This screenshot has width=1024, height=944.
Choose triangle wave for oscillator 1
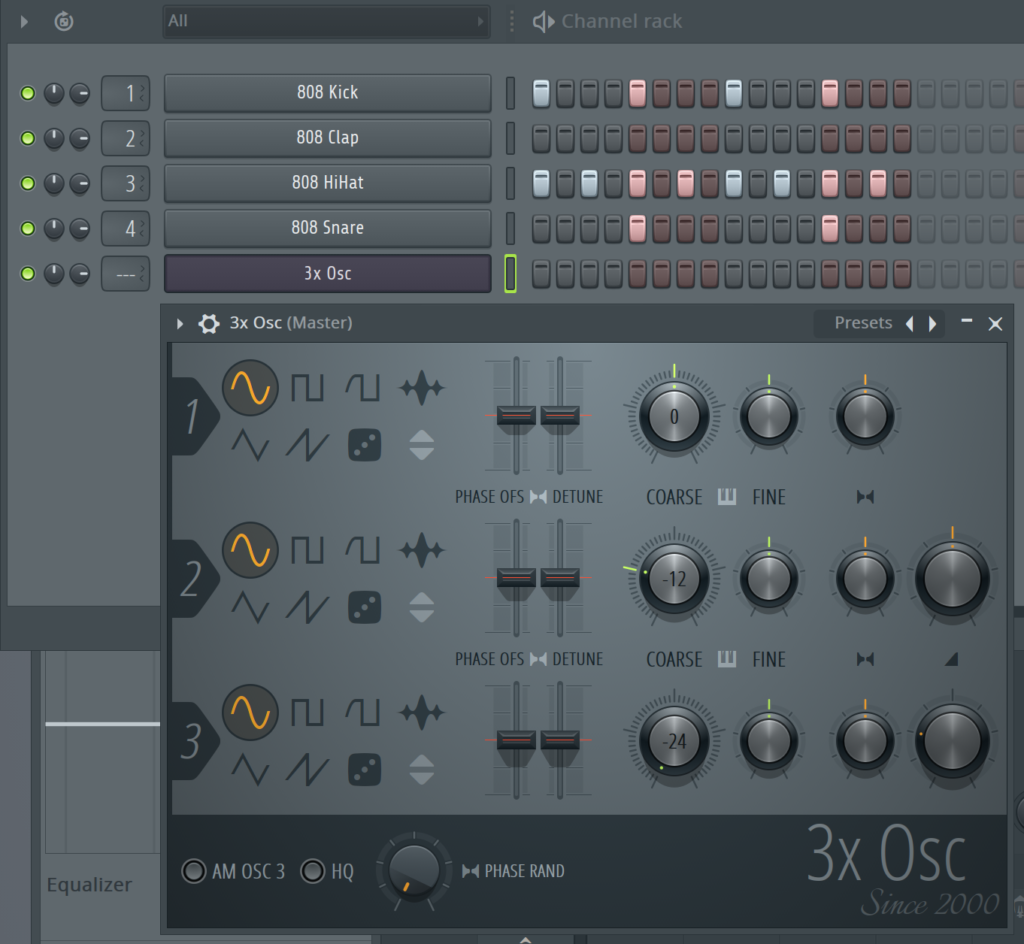tap(250, 444)
